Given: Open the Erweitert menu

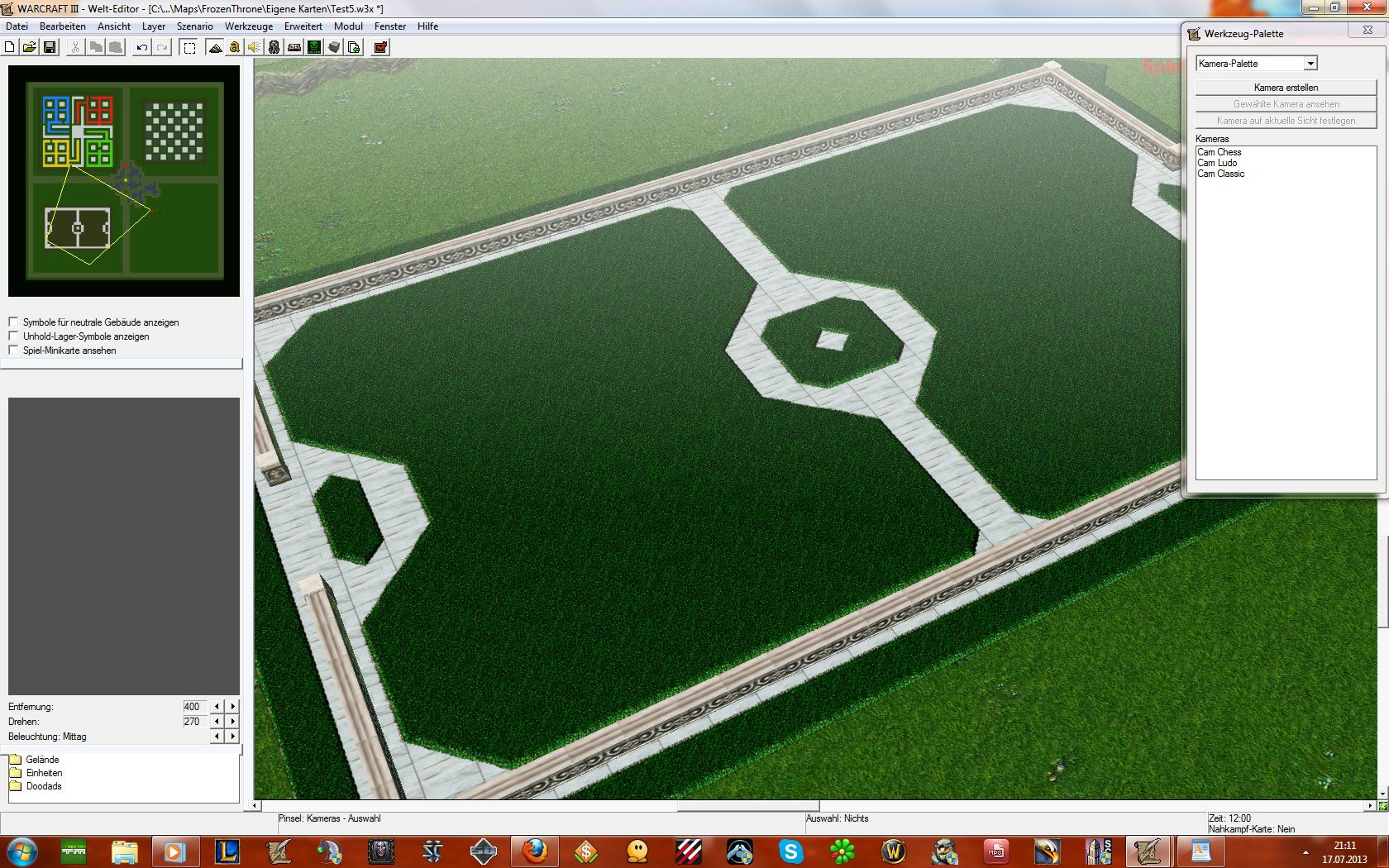Looking at the screenshot, I should [x=303, y=26].
